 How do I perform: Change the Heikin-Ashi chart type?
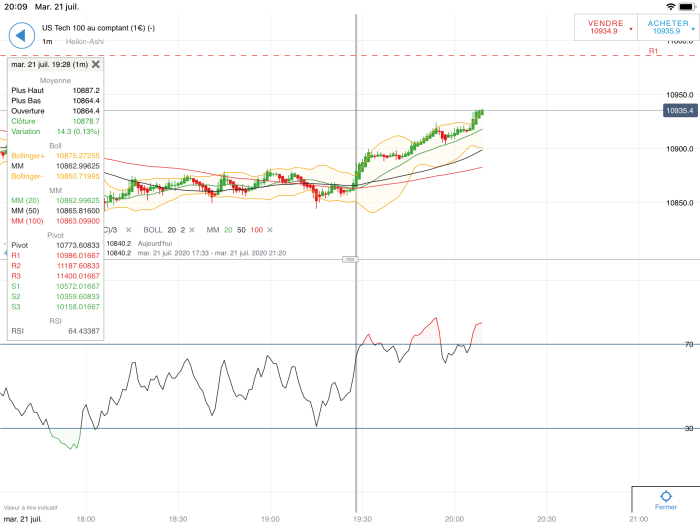coord(85,42)
